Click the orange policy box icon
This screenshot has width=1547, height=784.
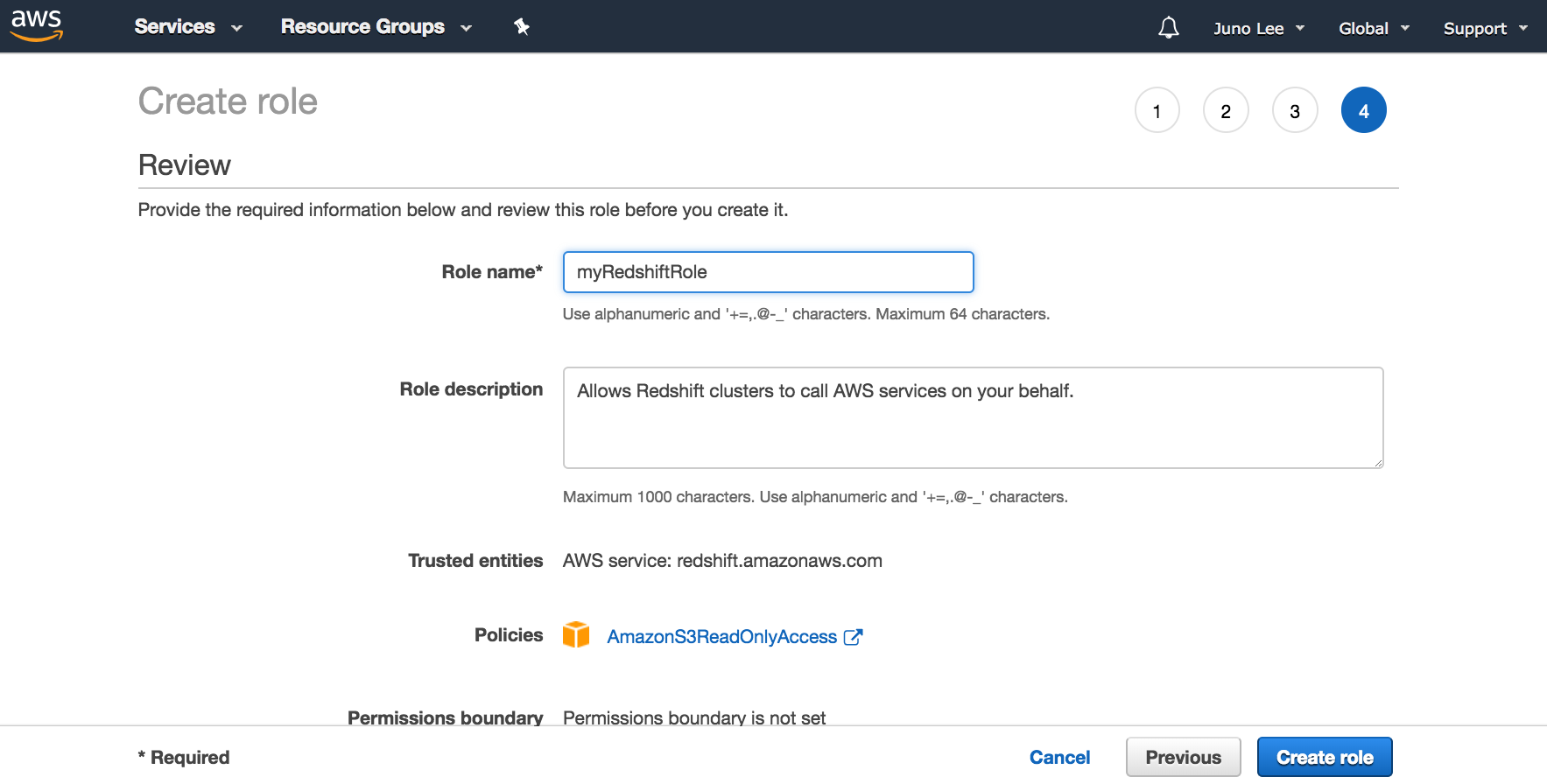pyautogui.click(x=576, y=634)
